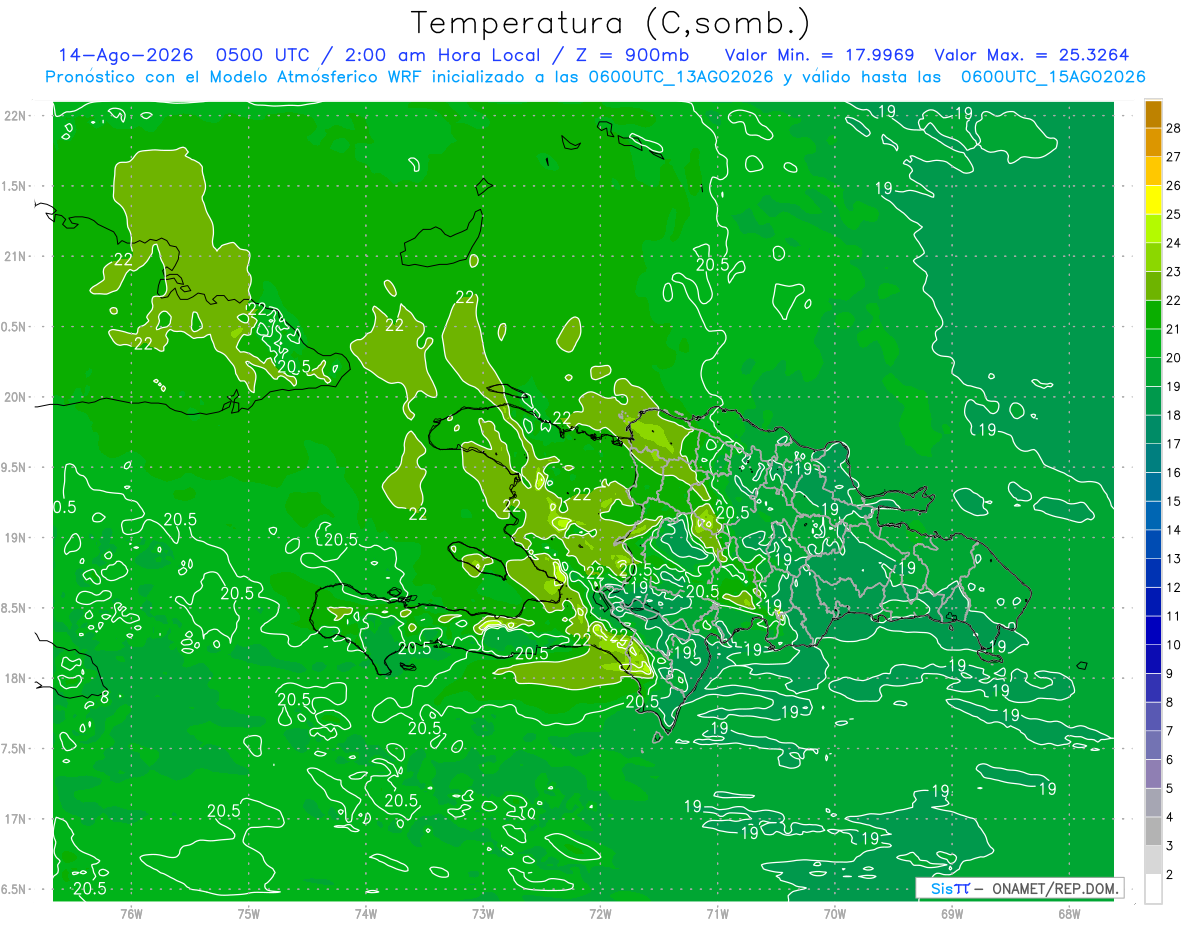Click the "21N" latitude axis label
The height and width of the screenshot is (927, 1200).
point(16,257)
